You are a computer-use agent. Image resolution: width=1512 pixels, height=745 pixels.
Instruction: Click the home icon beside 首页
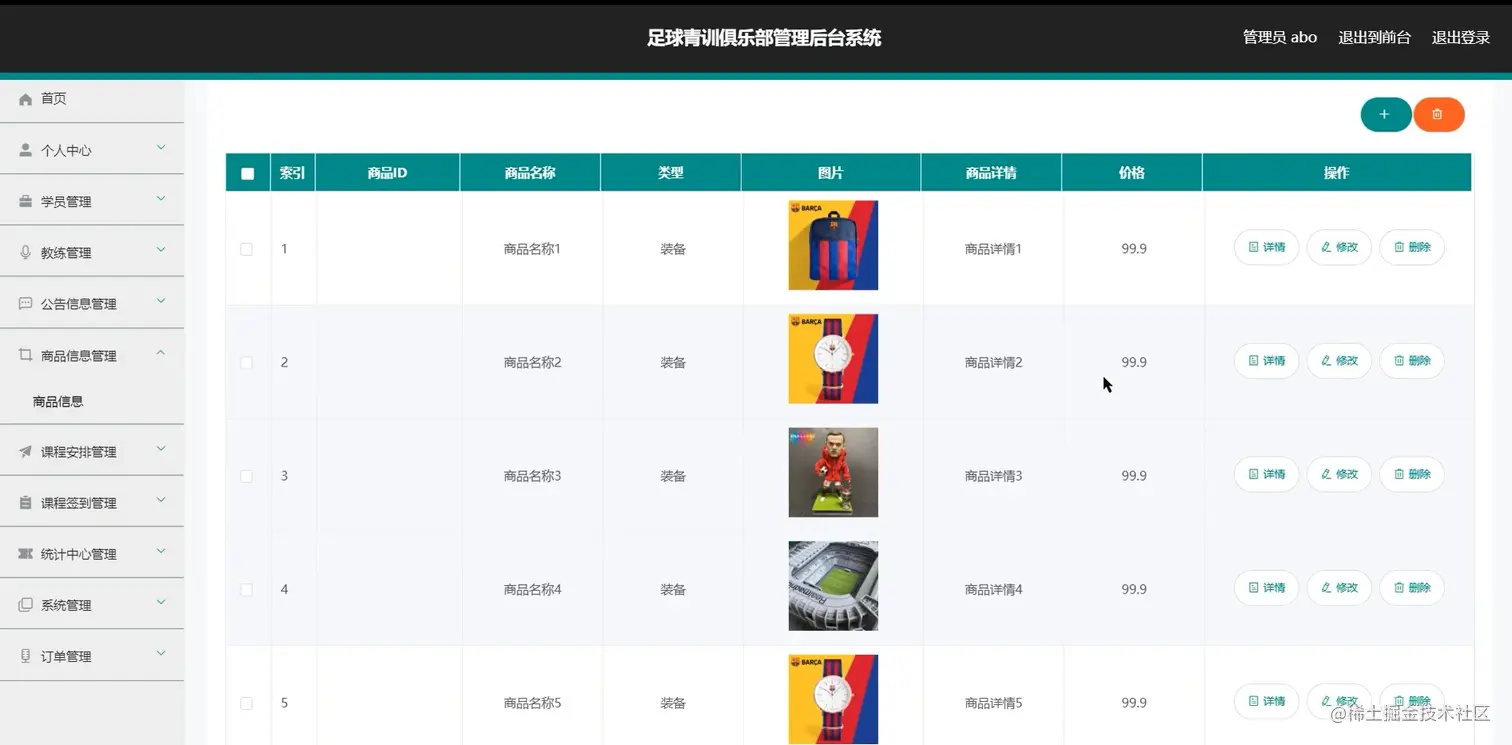[26, 99]
